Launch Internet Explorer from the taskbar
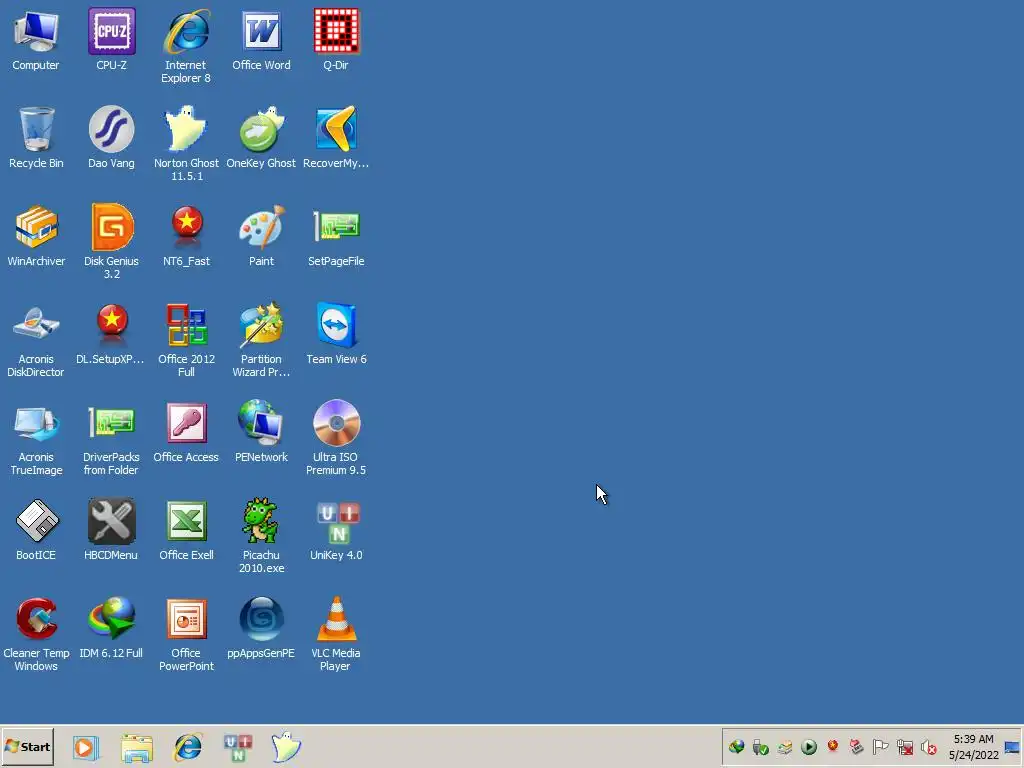The height and width of the screenshot is (768, 1024). [x=188, y=747]
